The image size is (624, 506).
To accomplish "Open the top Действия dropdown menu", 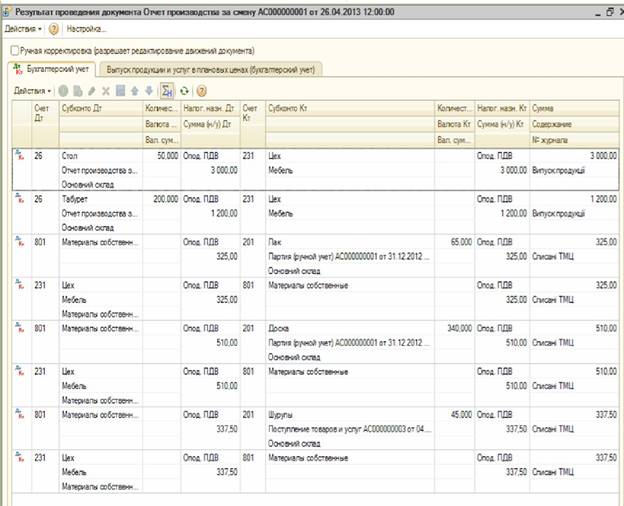I will click(23, 29).
